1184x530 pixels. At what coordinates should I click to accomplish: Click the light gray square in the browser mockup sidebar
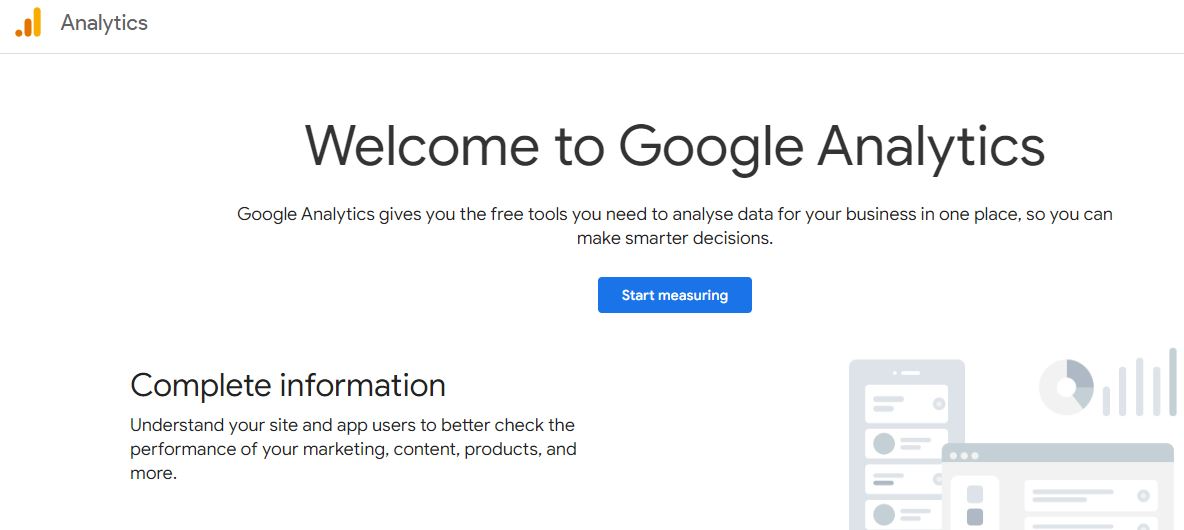click(x=975, y=494)
